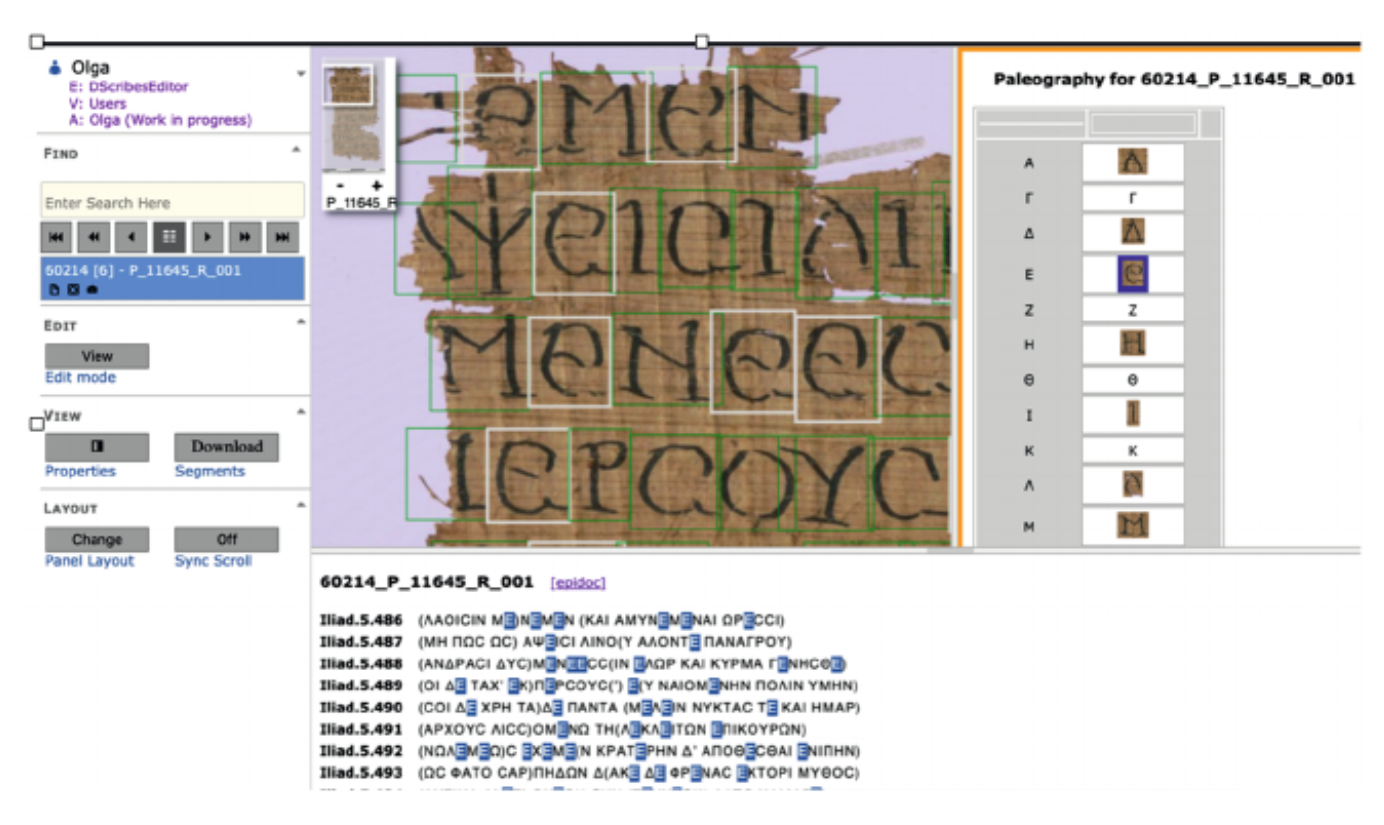Open the epidoc link

577,582
